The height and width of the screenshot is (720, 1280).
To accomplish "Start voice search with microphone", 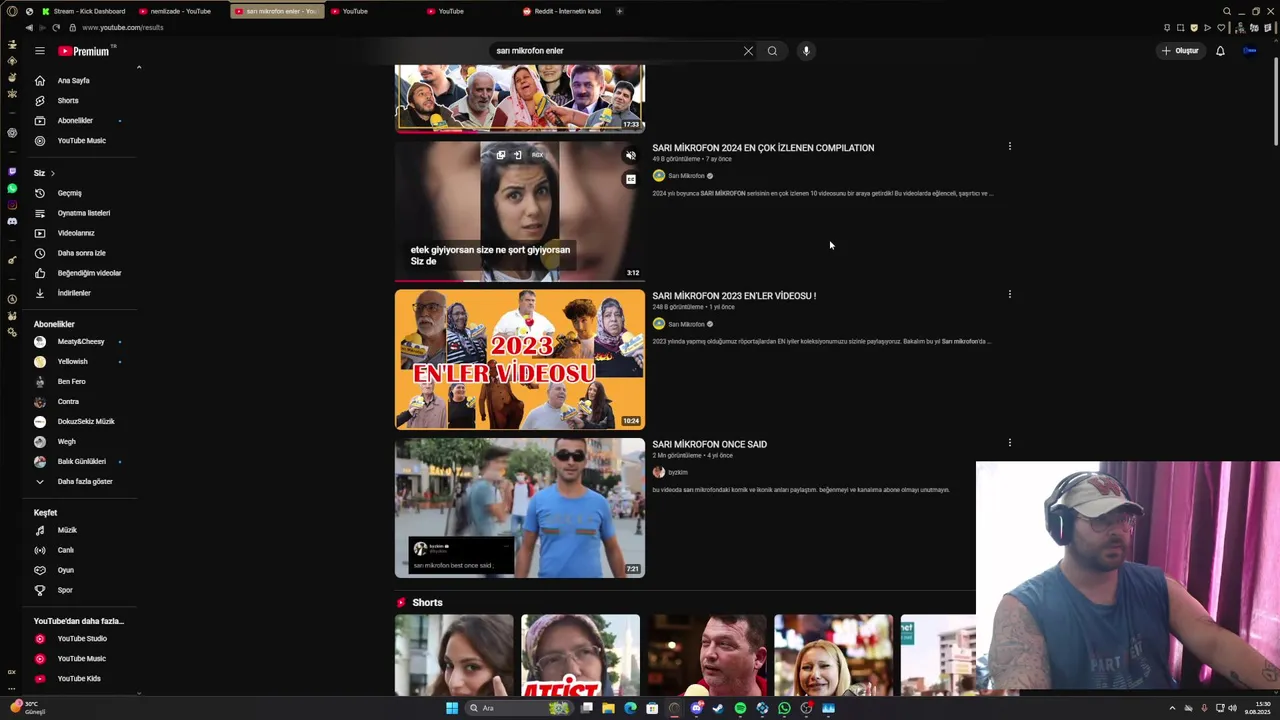I will pyautogui.click(x=806, y=51).
